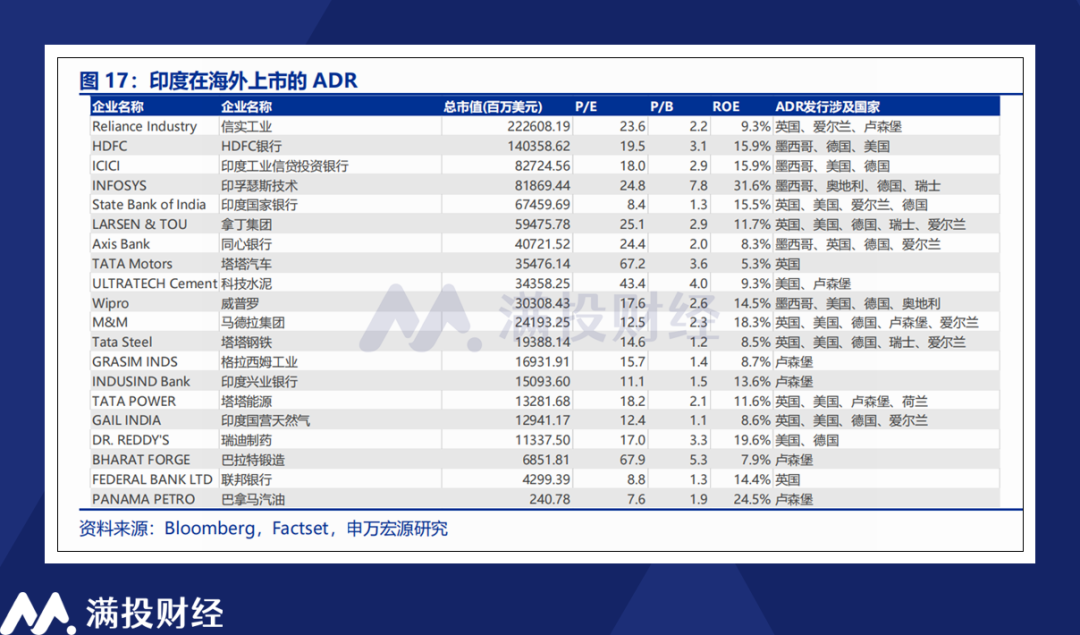
Task: Click the Chinese name 印度工业信贷投资银行
Action: (285, 166)
